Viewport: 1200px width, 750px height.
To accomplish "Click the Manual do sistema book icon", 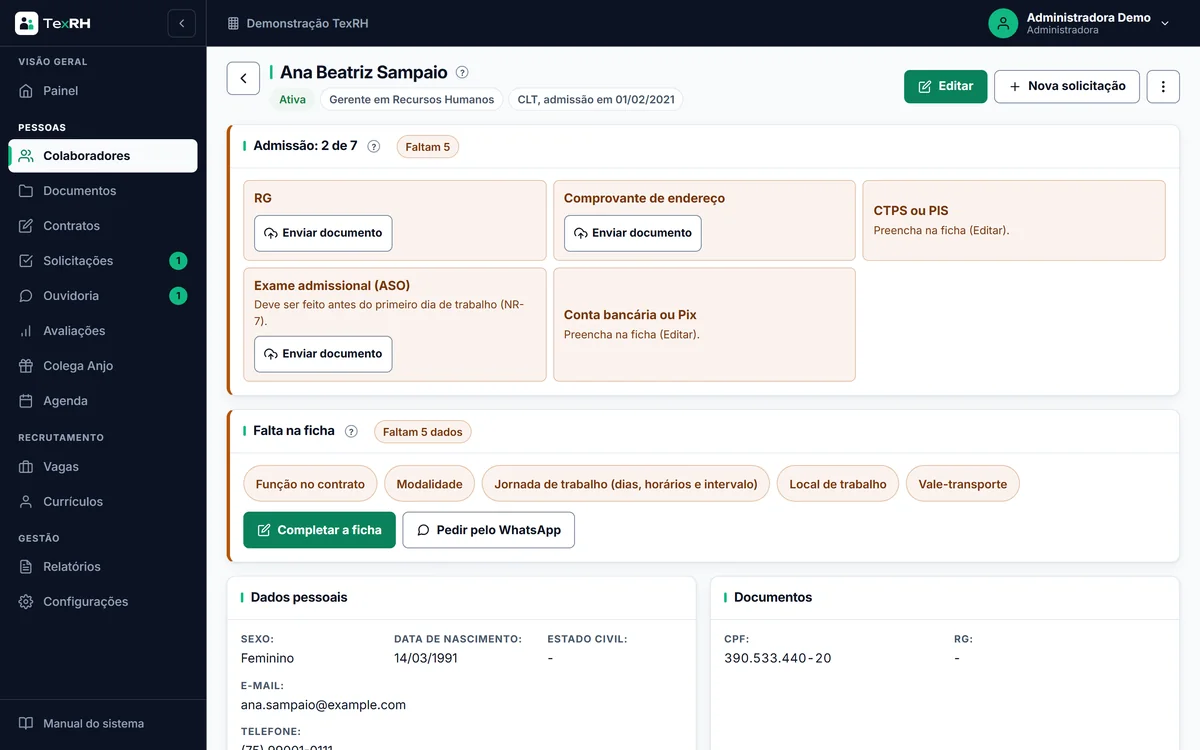I will coord(26,723).
